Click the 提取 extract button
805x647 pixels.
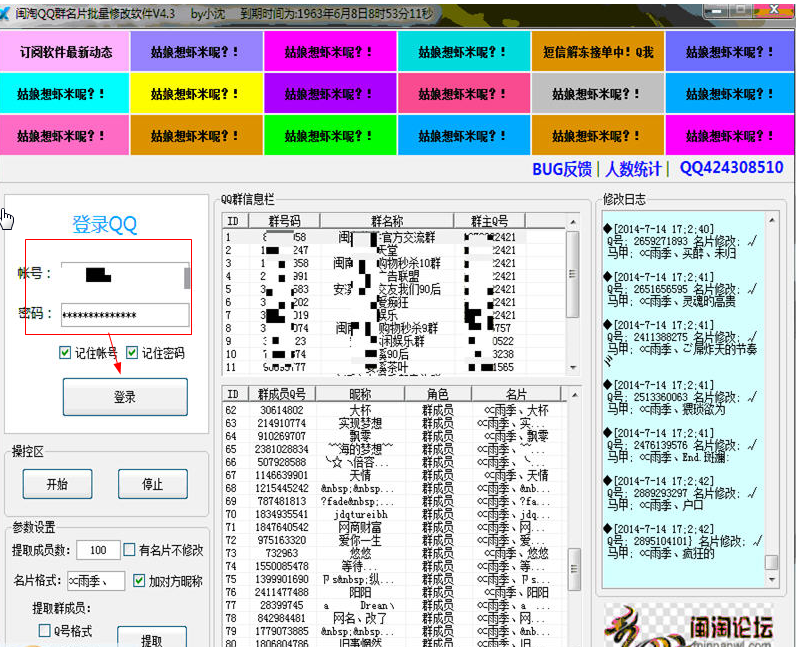pyautogui.click(x=151, y=638)
